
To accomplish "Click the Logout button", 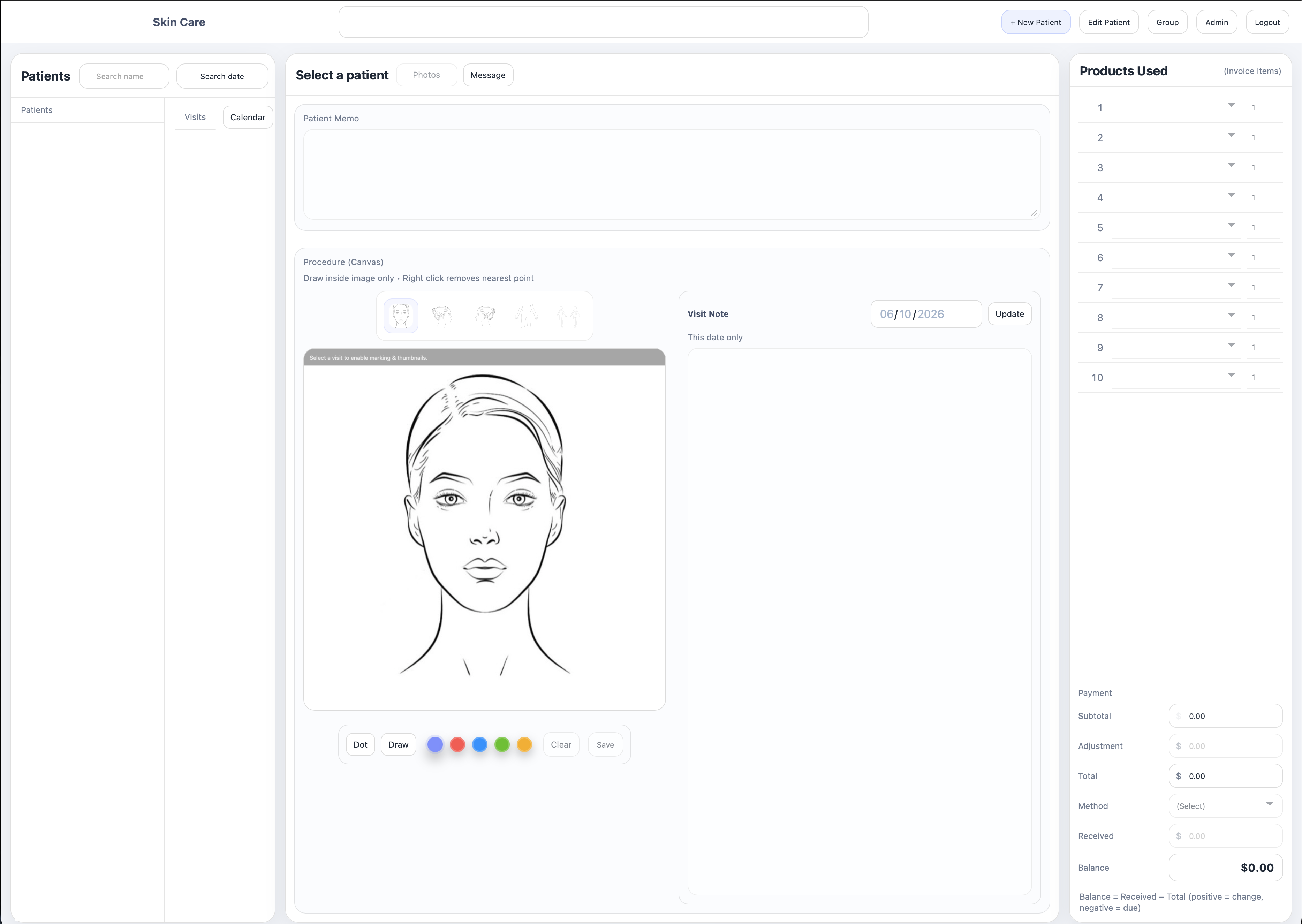I will [x=1267, y=22].
